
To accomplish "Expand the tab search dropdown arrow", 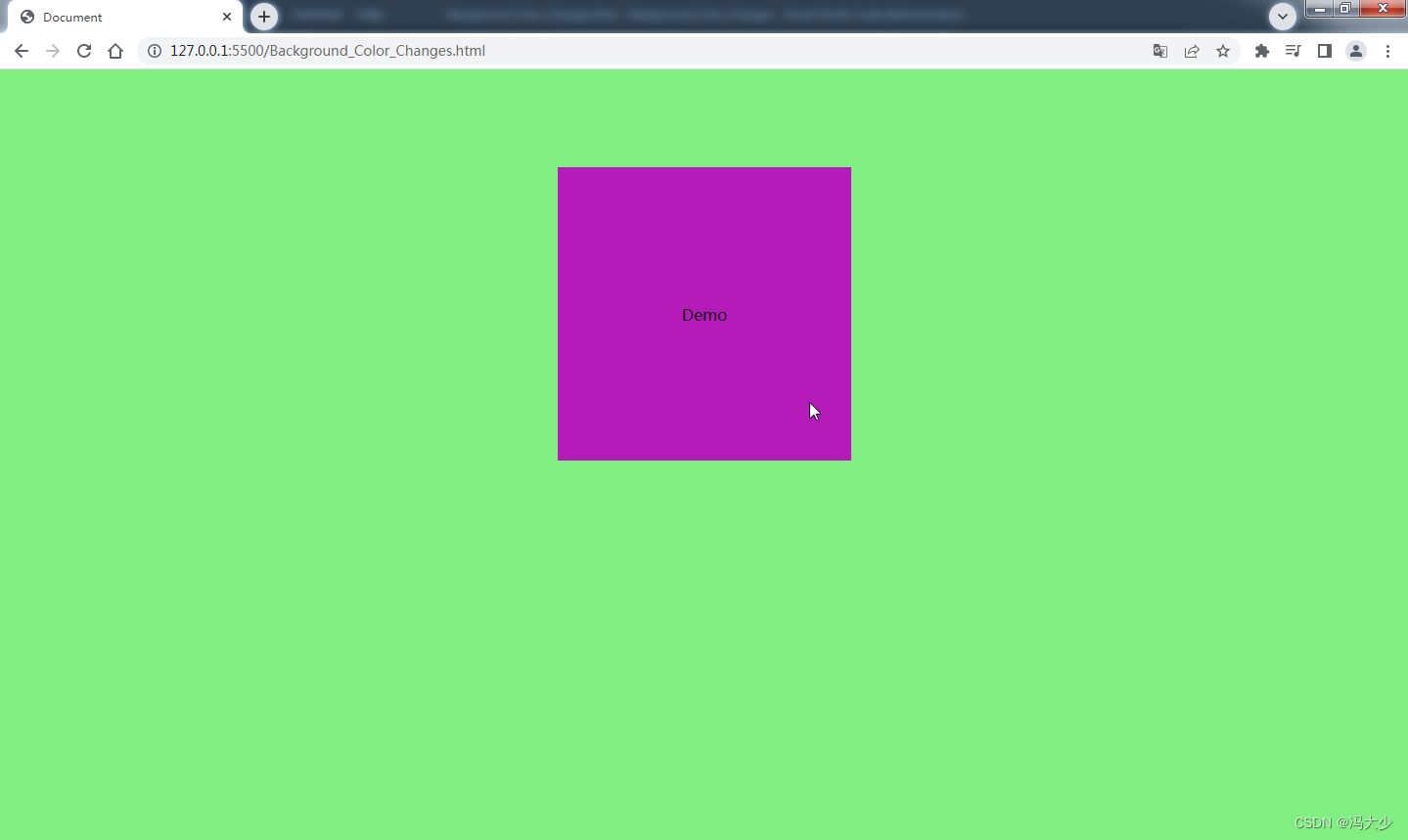I will pyautogui.click(x=1283, y=17).
